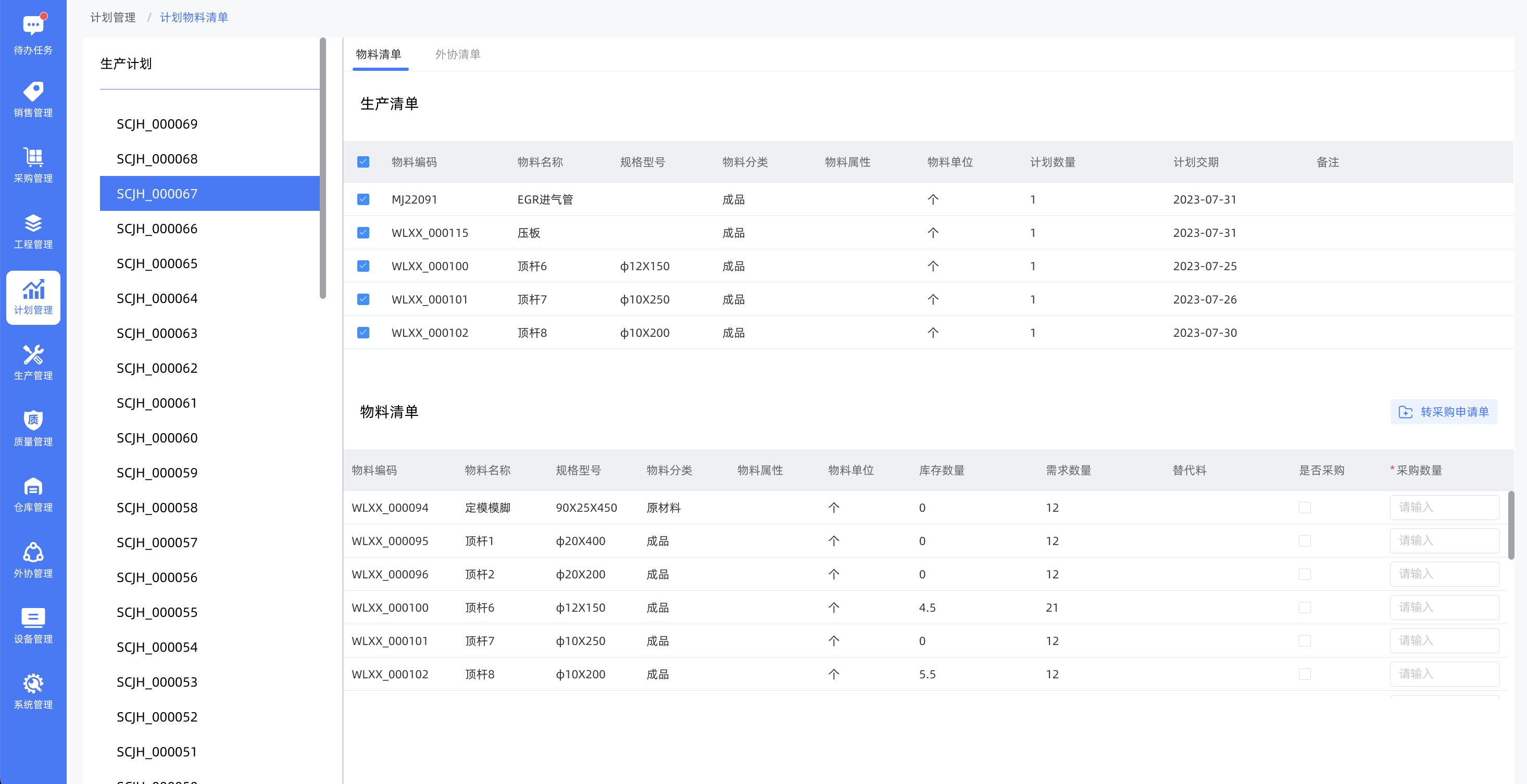Click 采购数量 input for 物料清单 顶杆8

click(x=1445, y=674)
